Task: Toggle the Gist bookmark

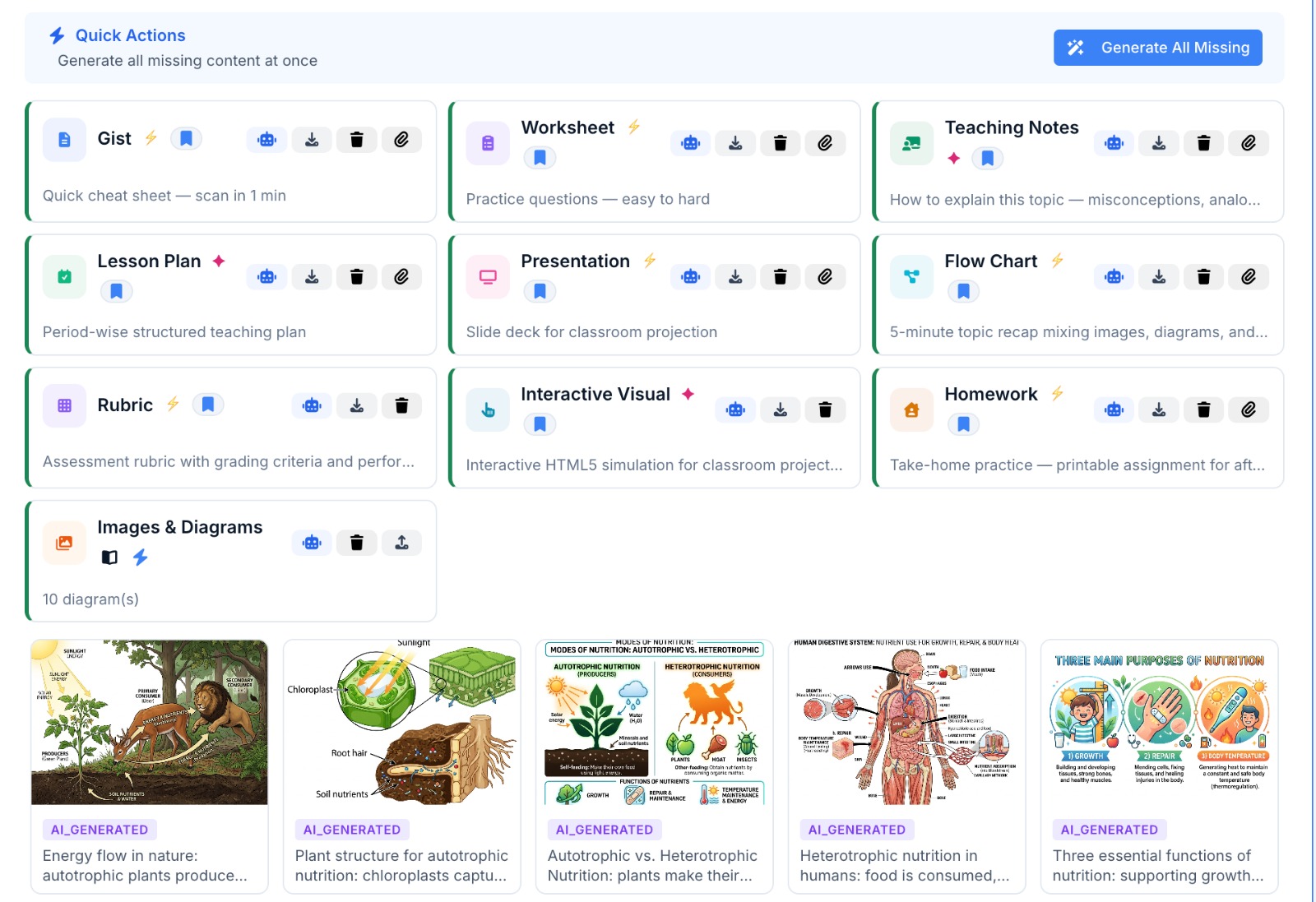Action: point(187,138)
